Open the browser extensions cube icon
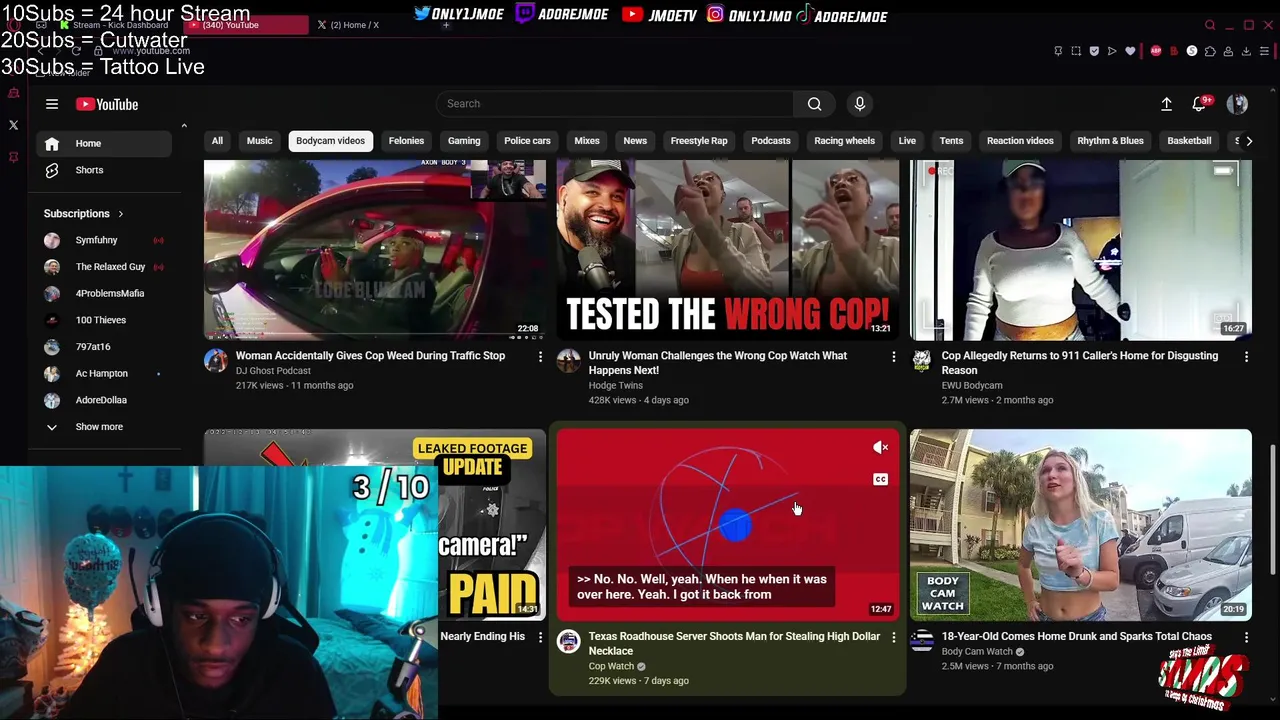The image size is (1280, 720). (1210, 51)
